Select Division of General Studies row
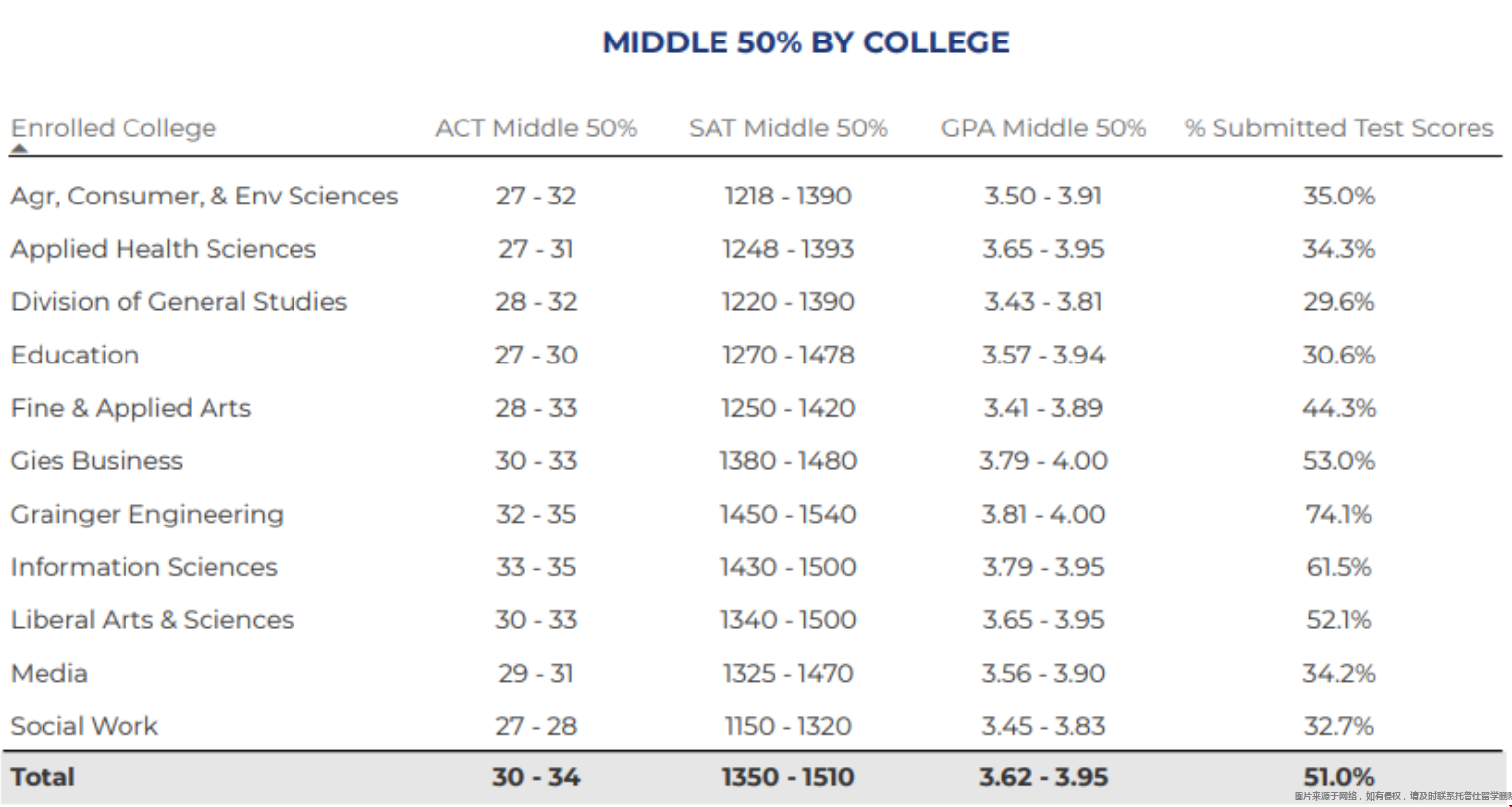Image resolution: width=1512 pixels, height=807 pixels. click(x=179, y=302)
